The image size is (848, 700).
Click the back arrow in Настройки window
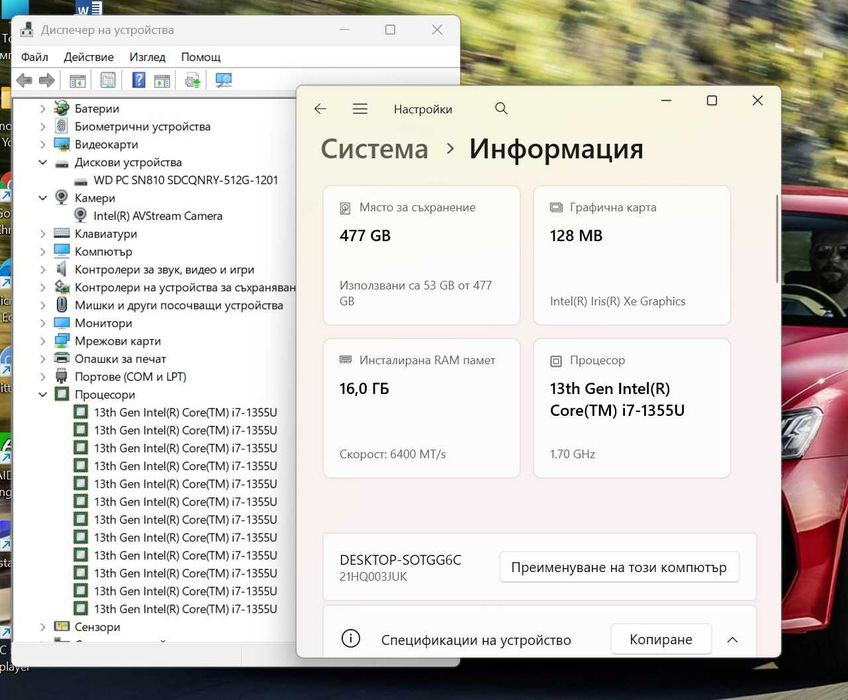[320, 109]
